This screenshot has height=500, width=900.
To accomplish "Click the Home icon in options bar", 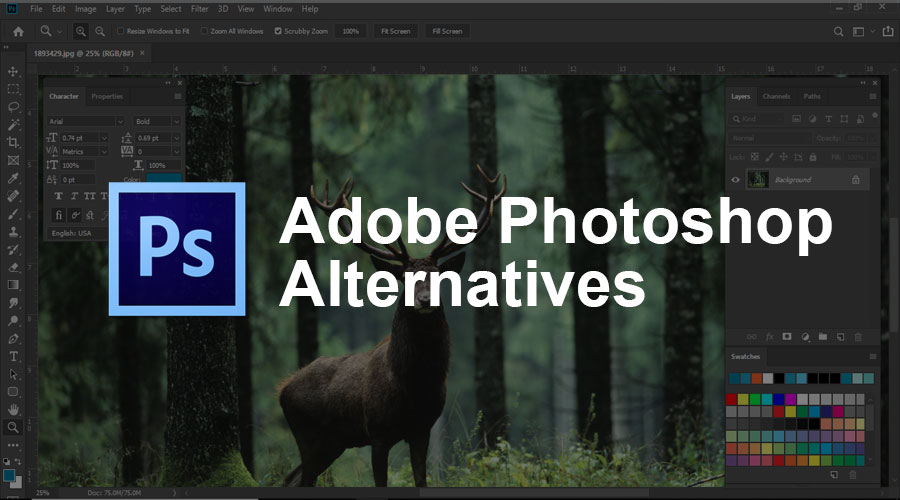I will point(18,31).
